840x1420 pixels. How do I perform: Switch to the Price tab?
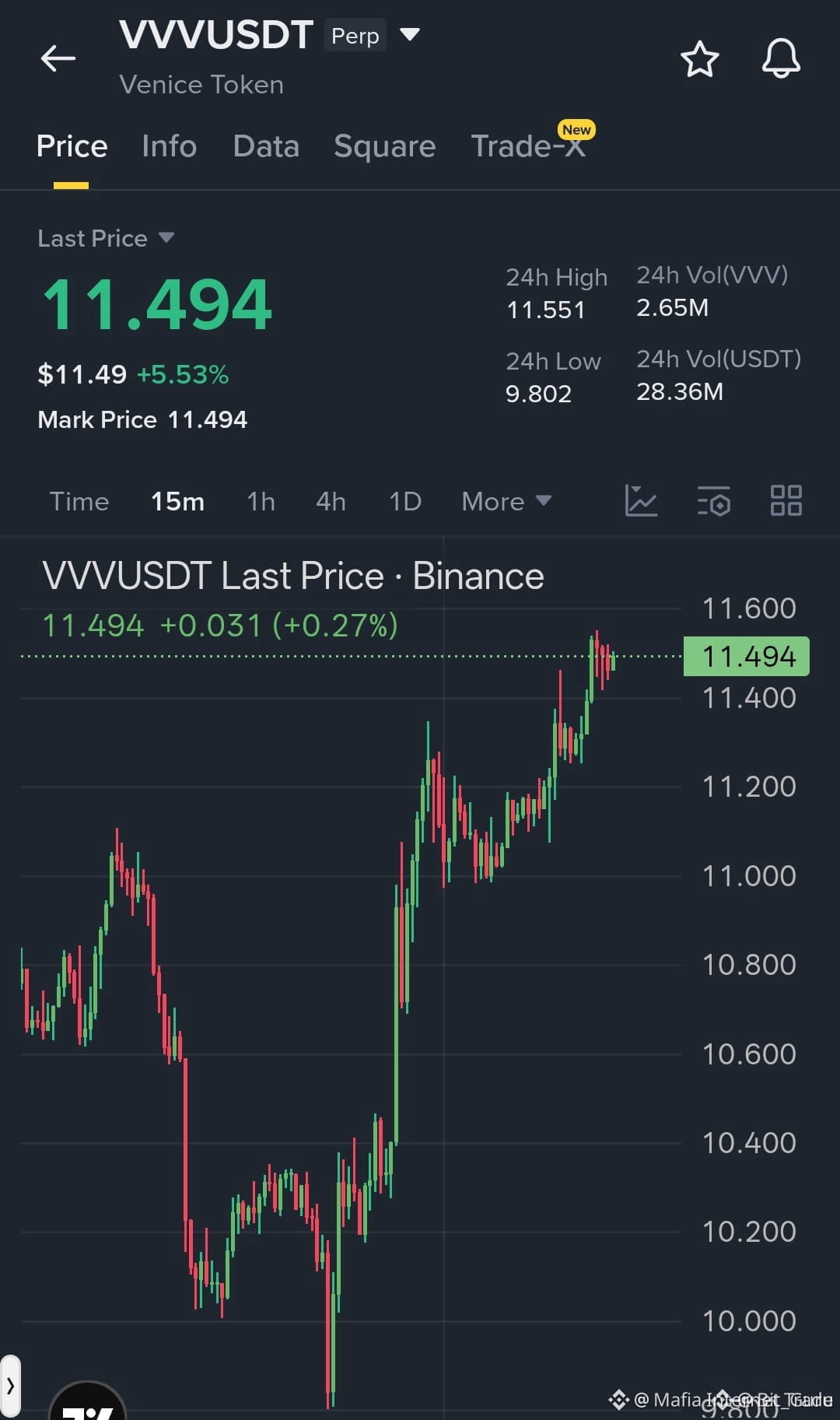[x=72, y=146]
